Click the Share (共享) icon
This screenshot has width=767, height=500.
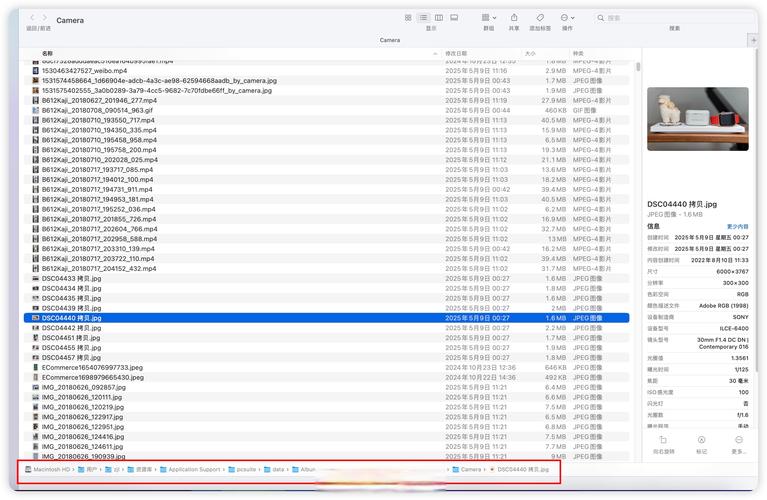[x=514, y=18]
